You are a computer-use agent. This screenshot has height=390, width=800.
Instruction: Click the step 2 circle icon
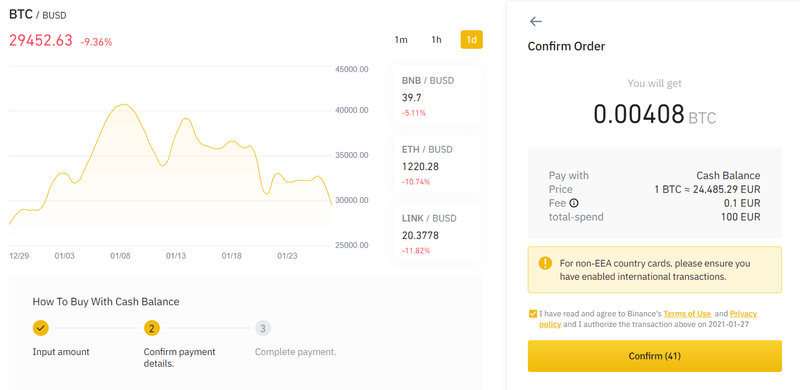pyautogui.click(x=152, y=328)
